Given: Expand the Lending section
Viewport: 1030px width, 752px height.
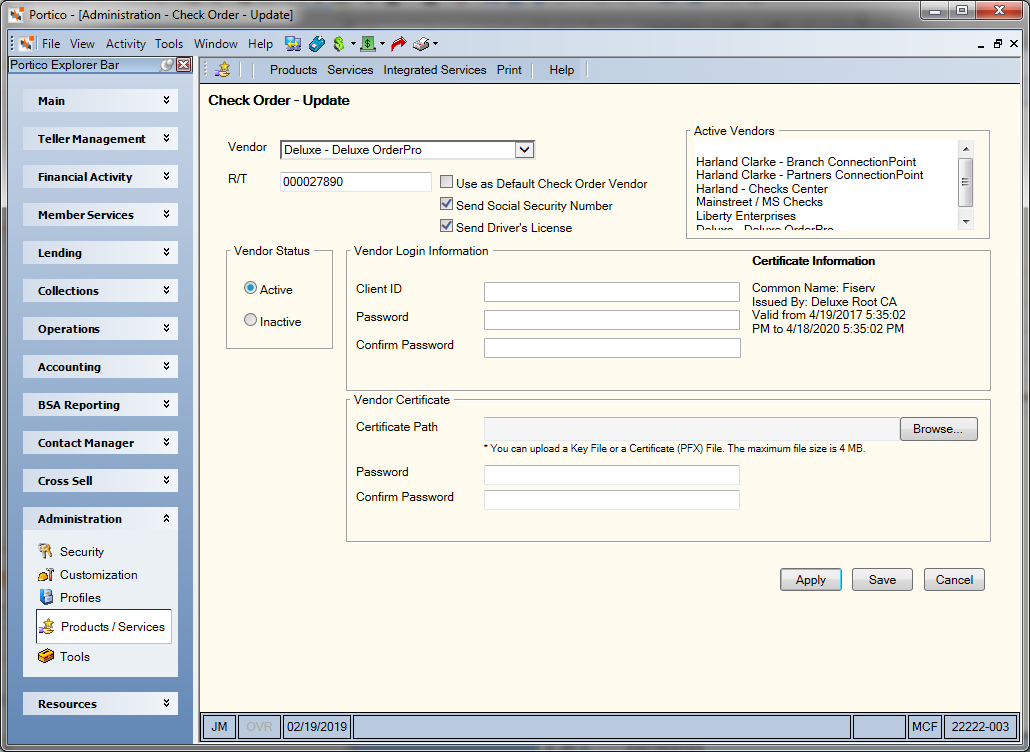Looking at the screenshot, I should tap(101, 253).
